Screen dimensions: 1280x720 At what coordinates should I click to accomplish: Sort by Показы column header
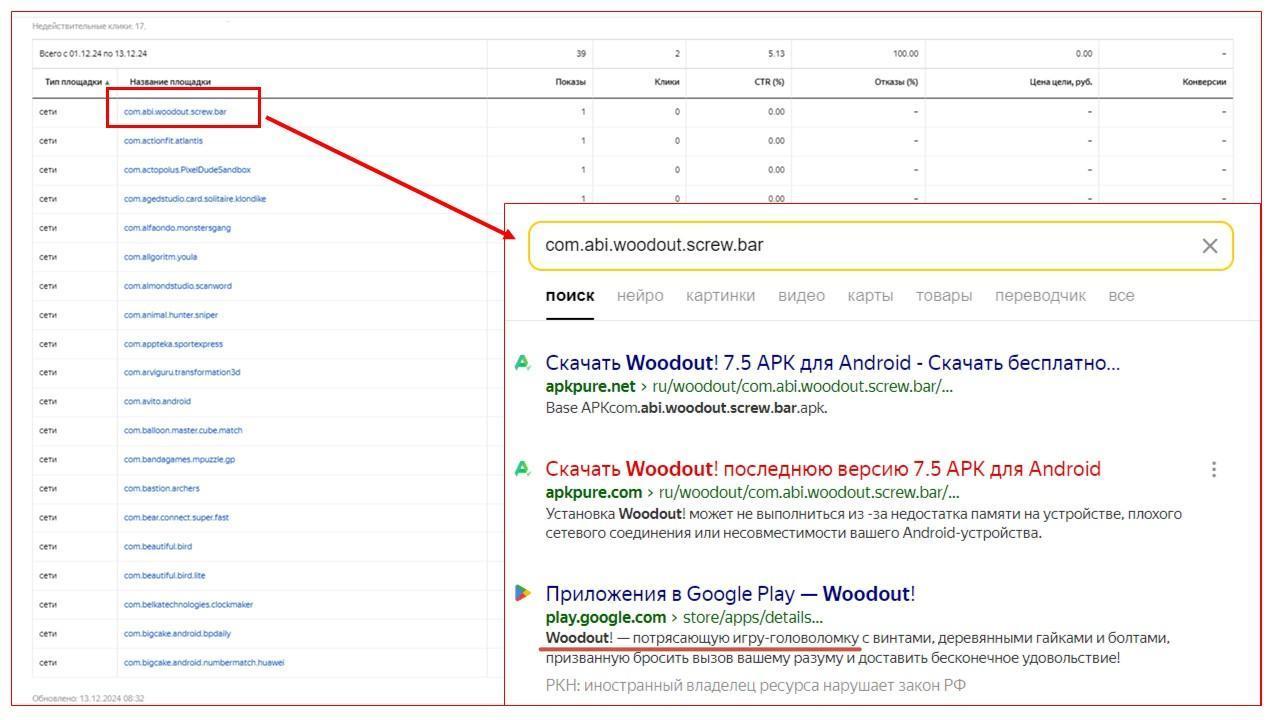(570, 82)
